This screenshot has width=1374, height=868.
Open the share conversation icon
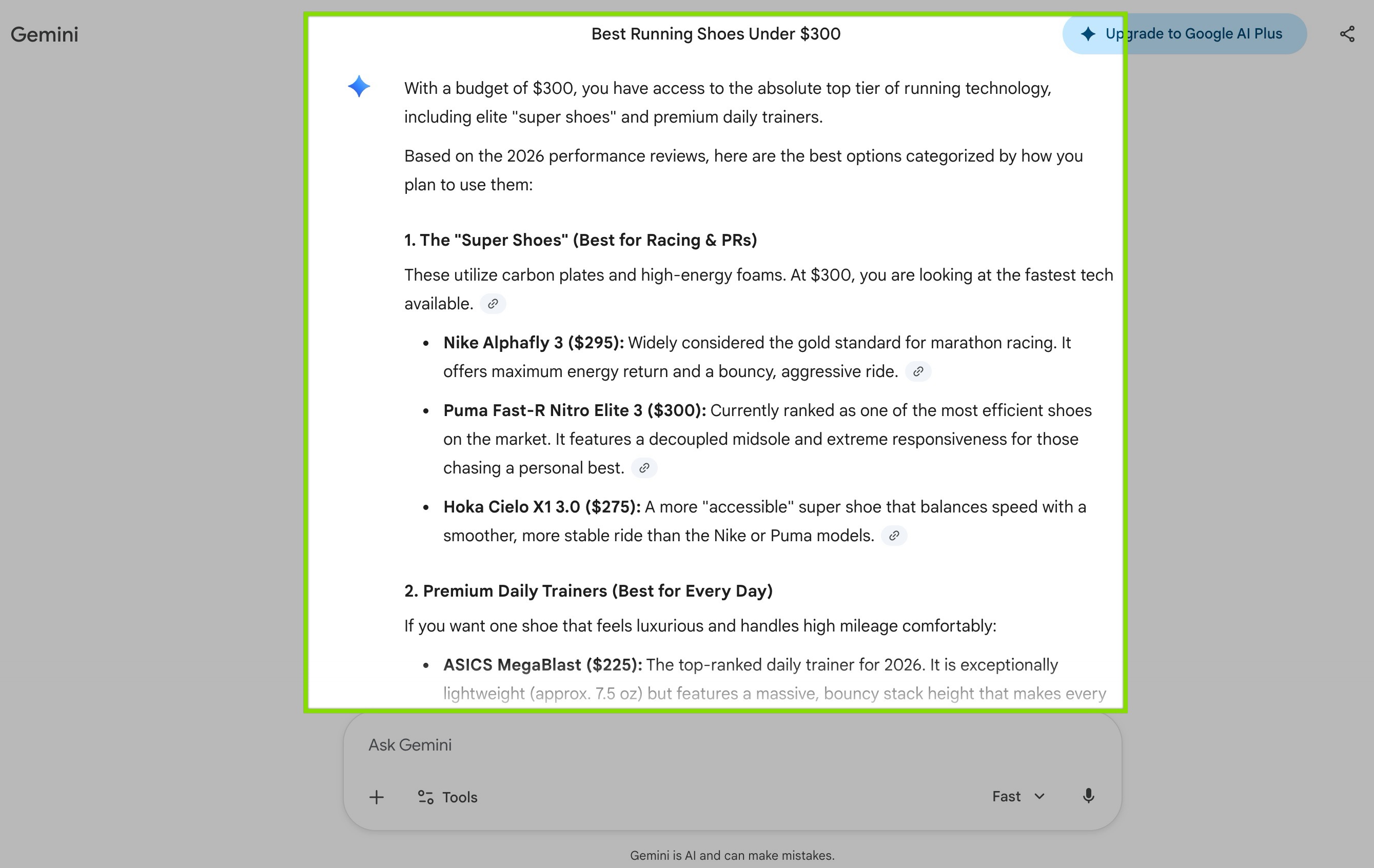click(1347, 34)
